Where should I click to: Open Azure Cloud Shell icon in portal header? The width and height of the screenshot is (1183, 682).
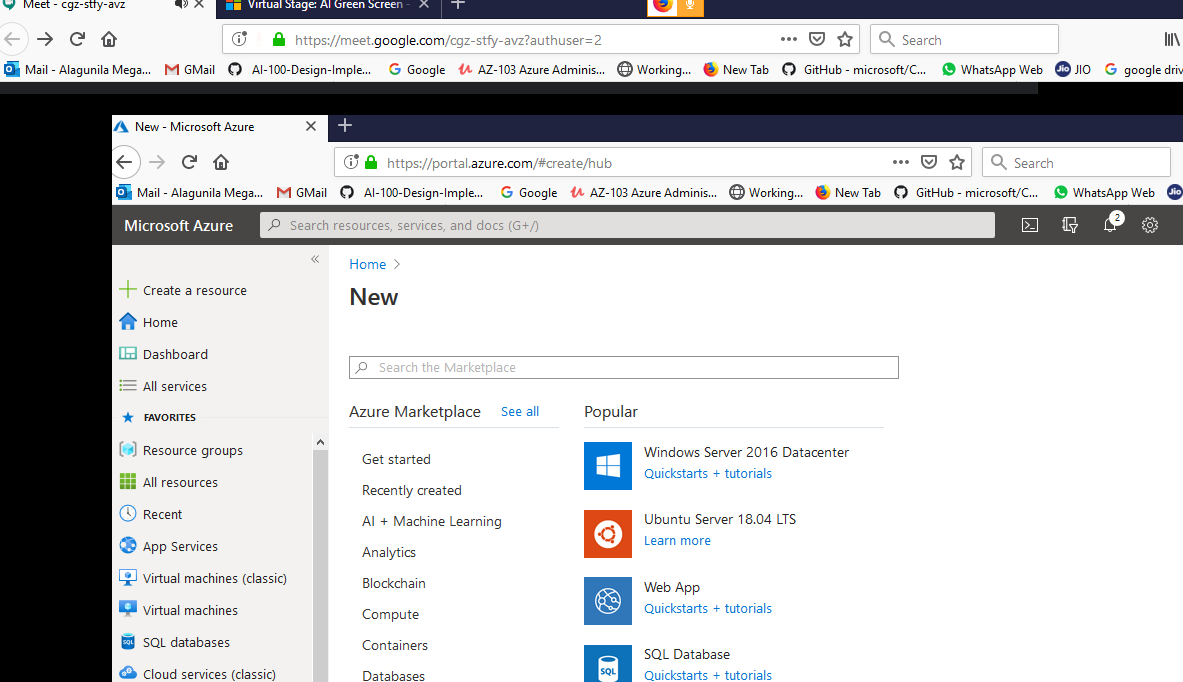coord(1030,225)
